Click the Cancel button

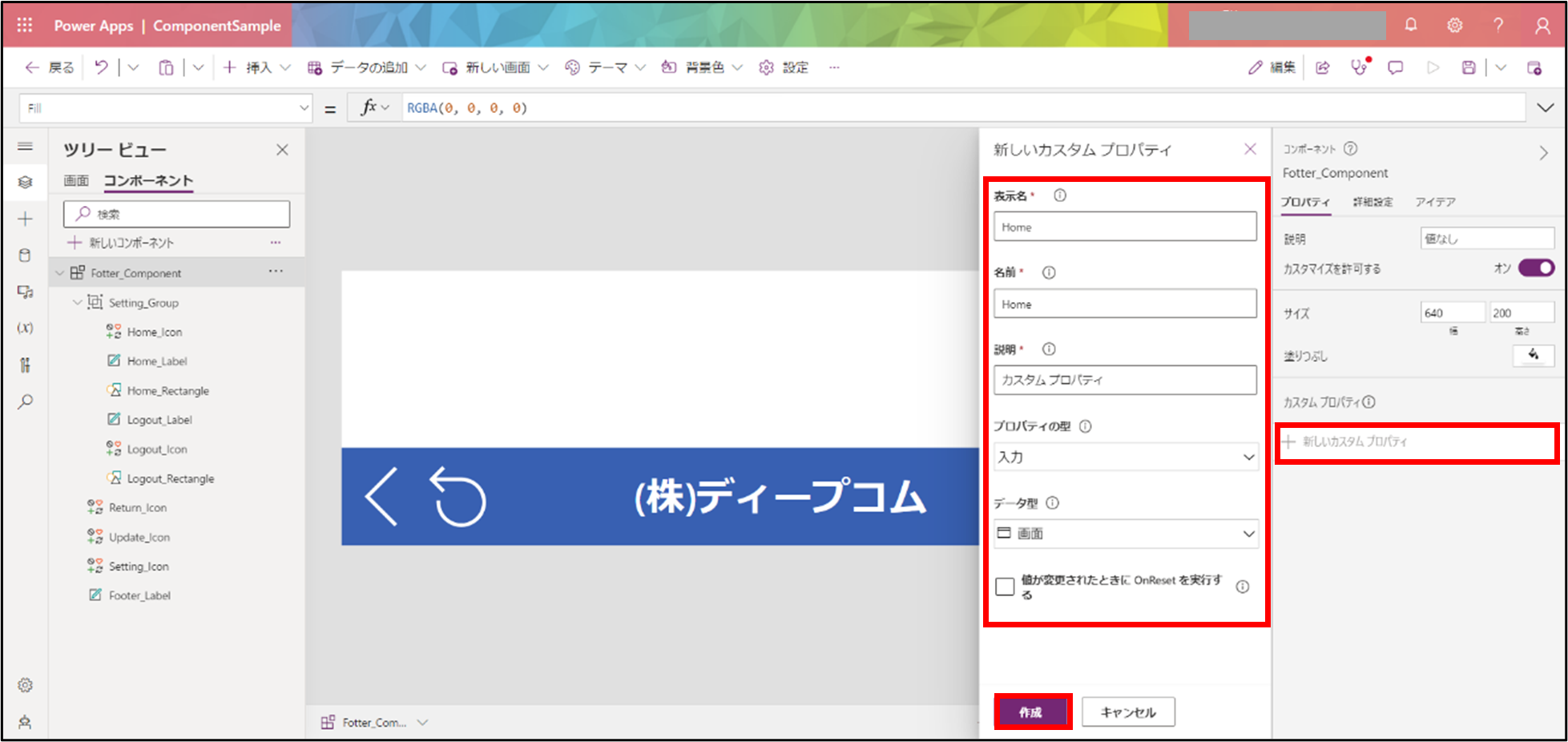click(x=1128, y=712)
